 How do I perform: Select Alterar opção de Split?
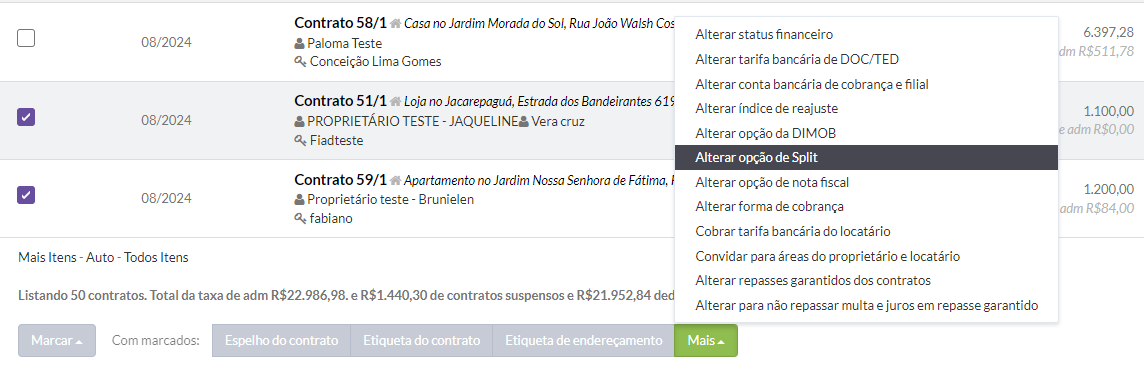(866, 158)
